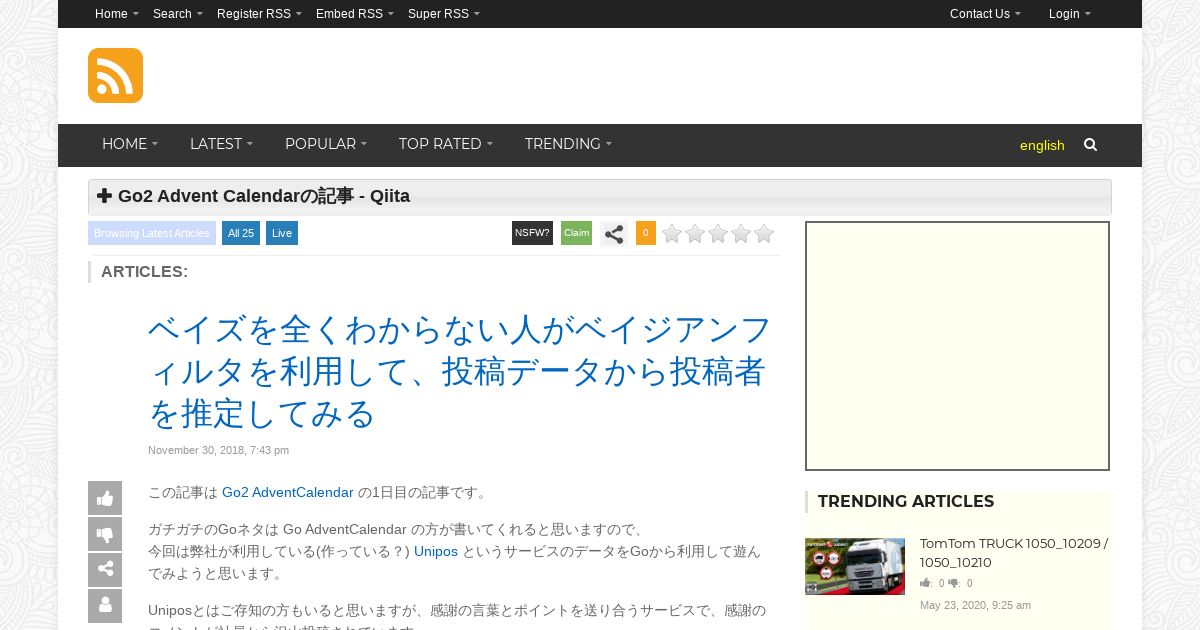Expand the Embed RSS dropdown
Screen dimensions: 1200x630
pos(355,14)
